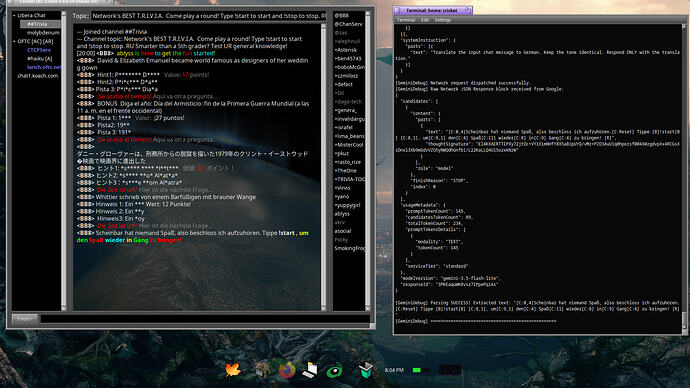Screen dimensions: 690x388
Task: Click the Terminal: home: cricket title tab
Action: click(432, 10)
